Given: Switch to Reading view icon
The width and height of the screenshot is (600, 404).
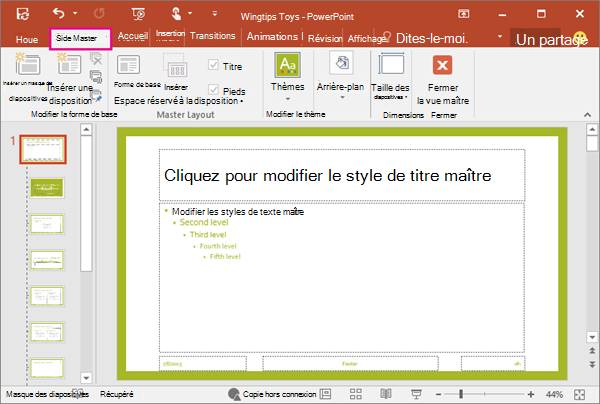Looking at the screenshot, I should click(x=386, y=394).
